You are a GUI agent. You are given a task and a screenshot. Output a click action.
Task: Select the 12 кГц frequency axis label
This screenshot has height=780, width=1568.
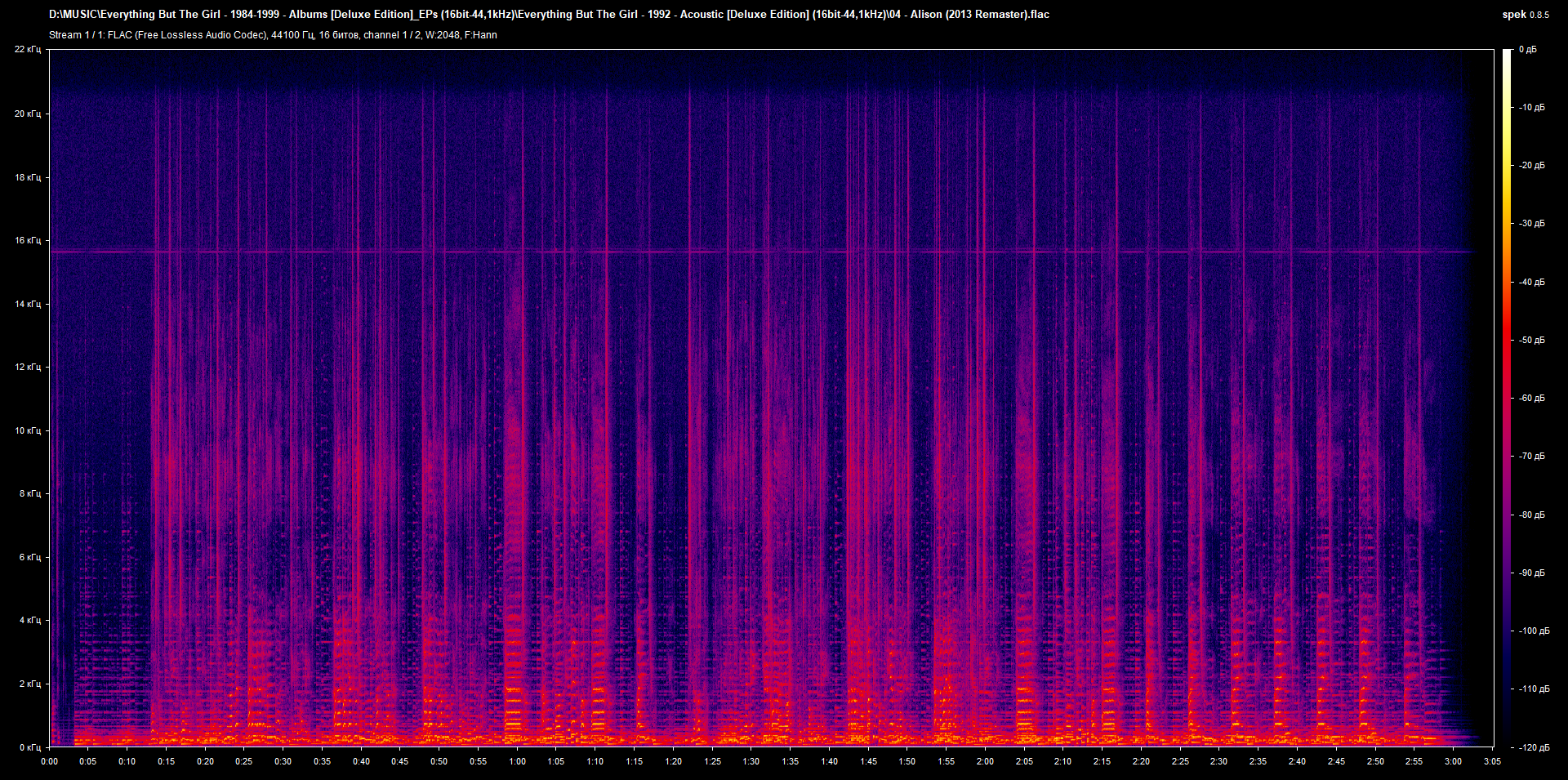(x=28, y=367)
